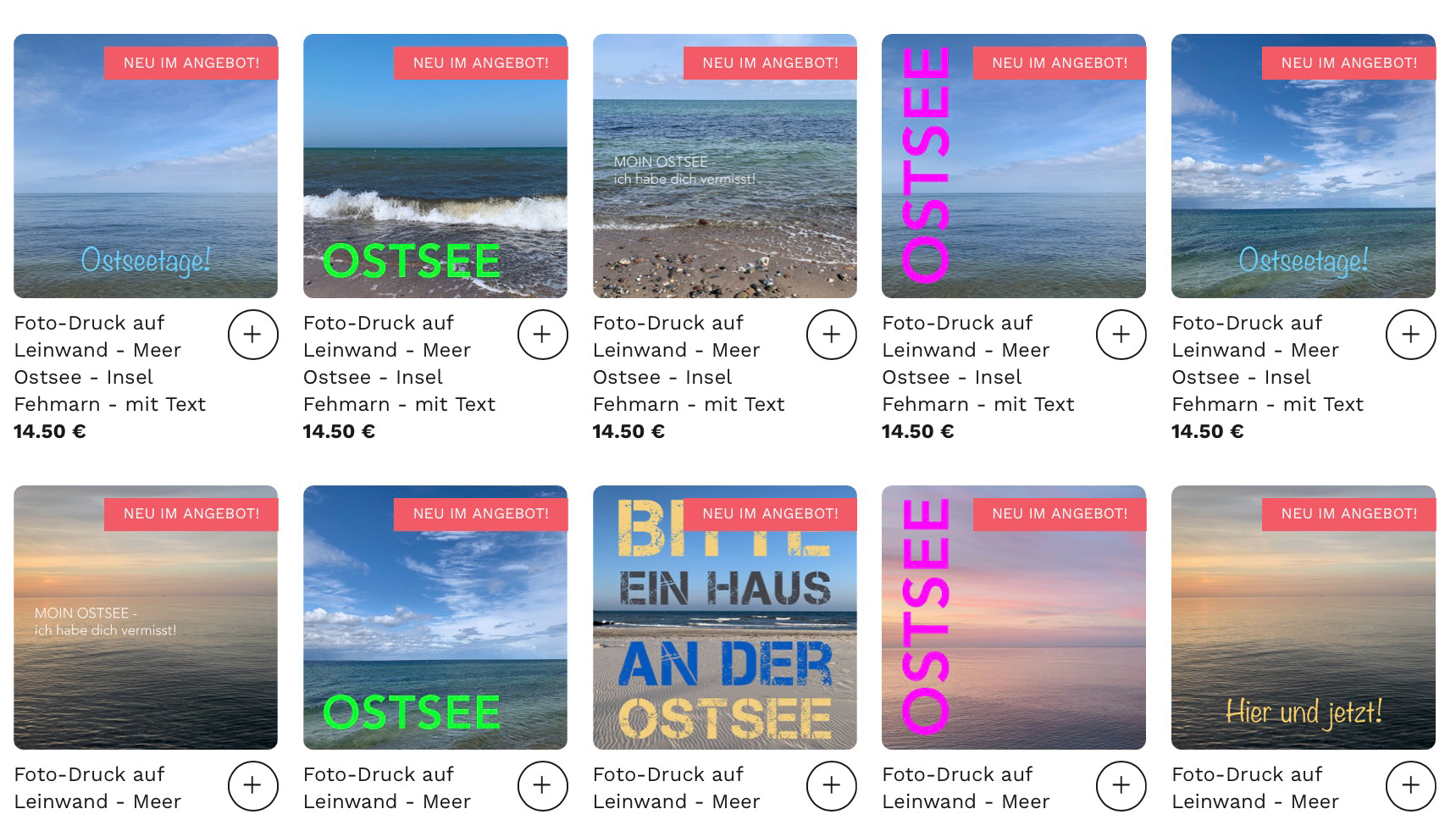
Task: Open the sunset MOIN OSTSEE image
Action: click(145, 618)
